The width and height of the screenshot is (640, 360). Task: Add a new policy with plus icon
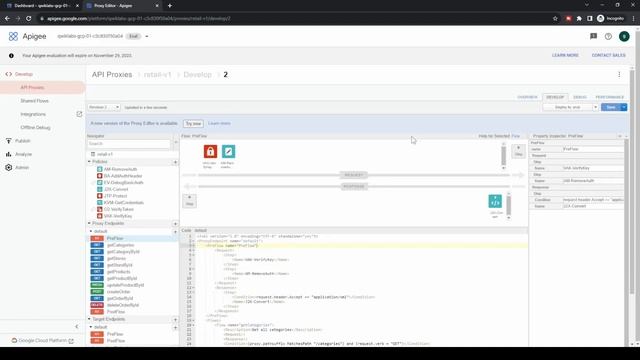click(x=175, y=162)
